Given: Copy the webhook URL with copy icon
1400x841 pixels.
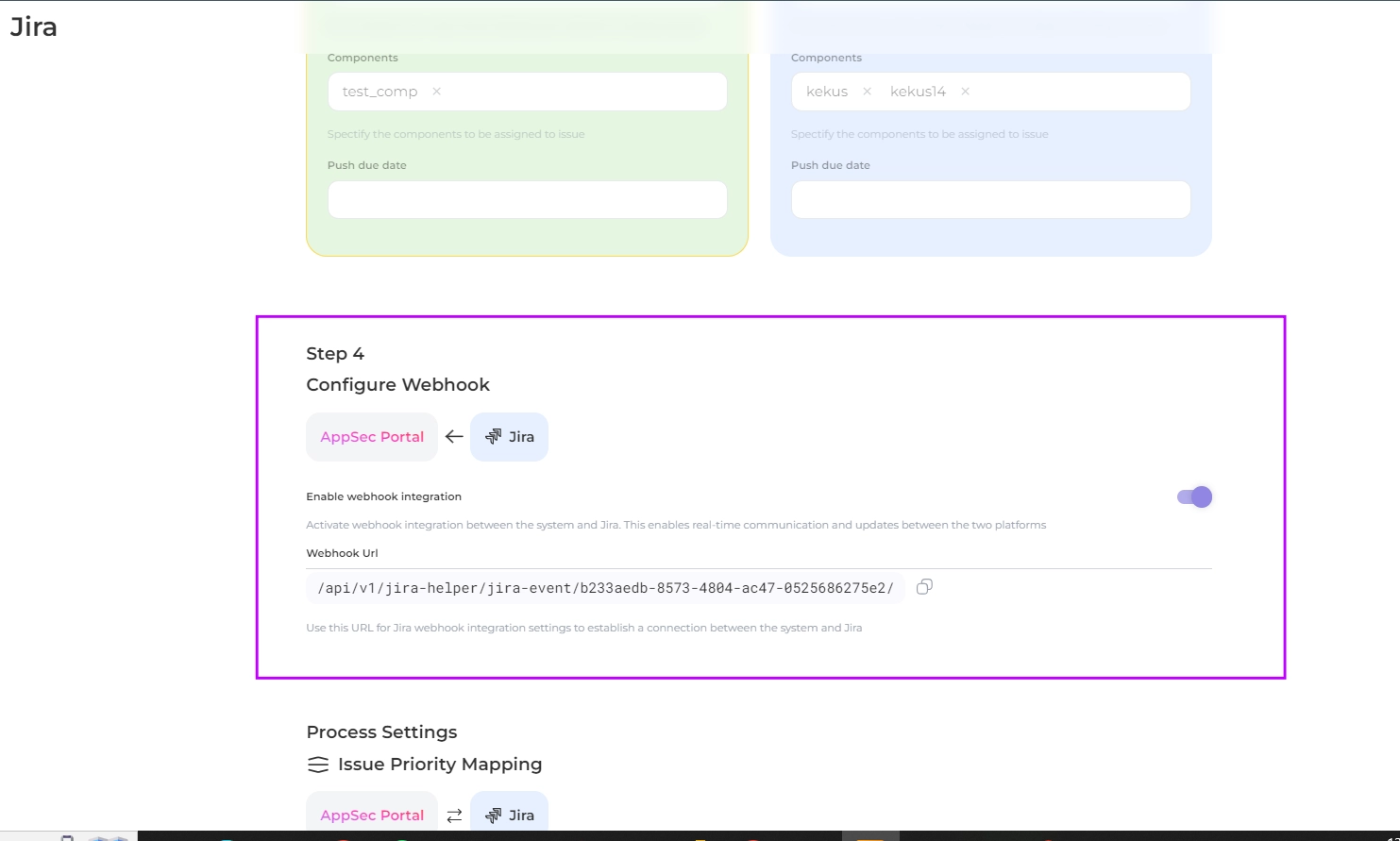Looking at the screenshot, I should (x=924, y=587).
